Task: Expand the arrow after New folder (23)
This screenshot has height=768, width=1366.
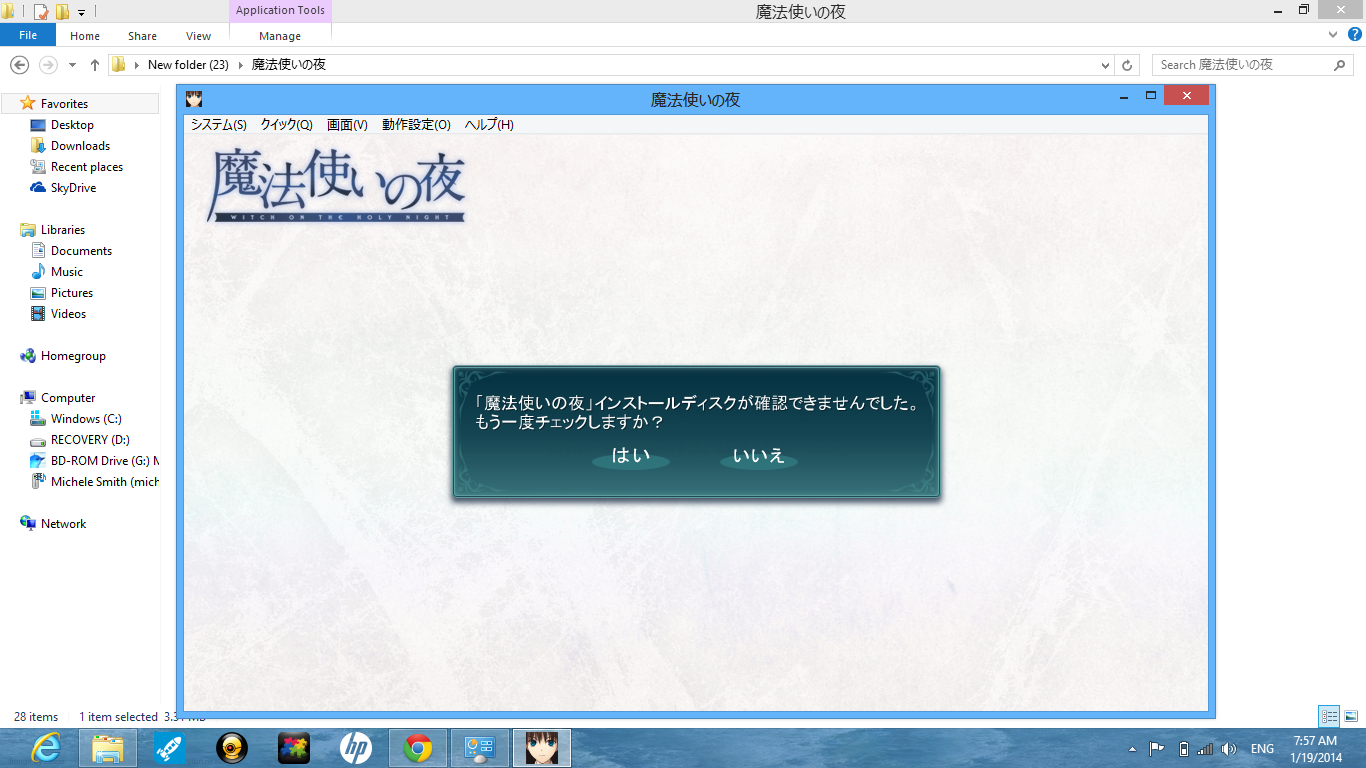Action: point(240,65)
